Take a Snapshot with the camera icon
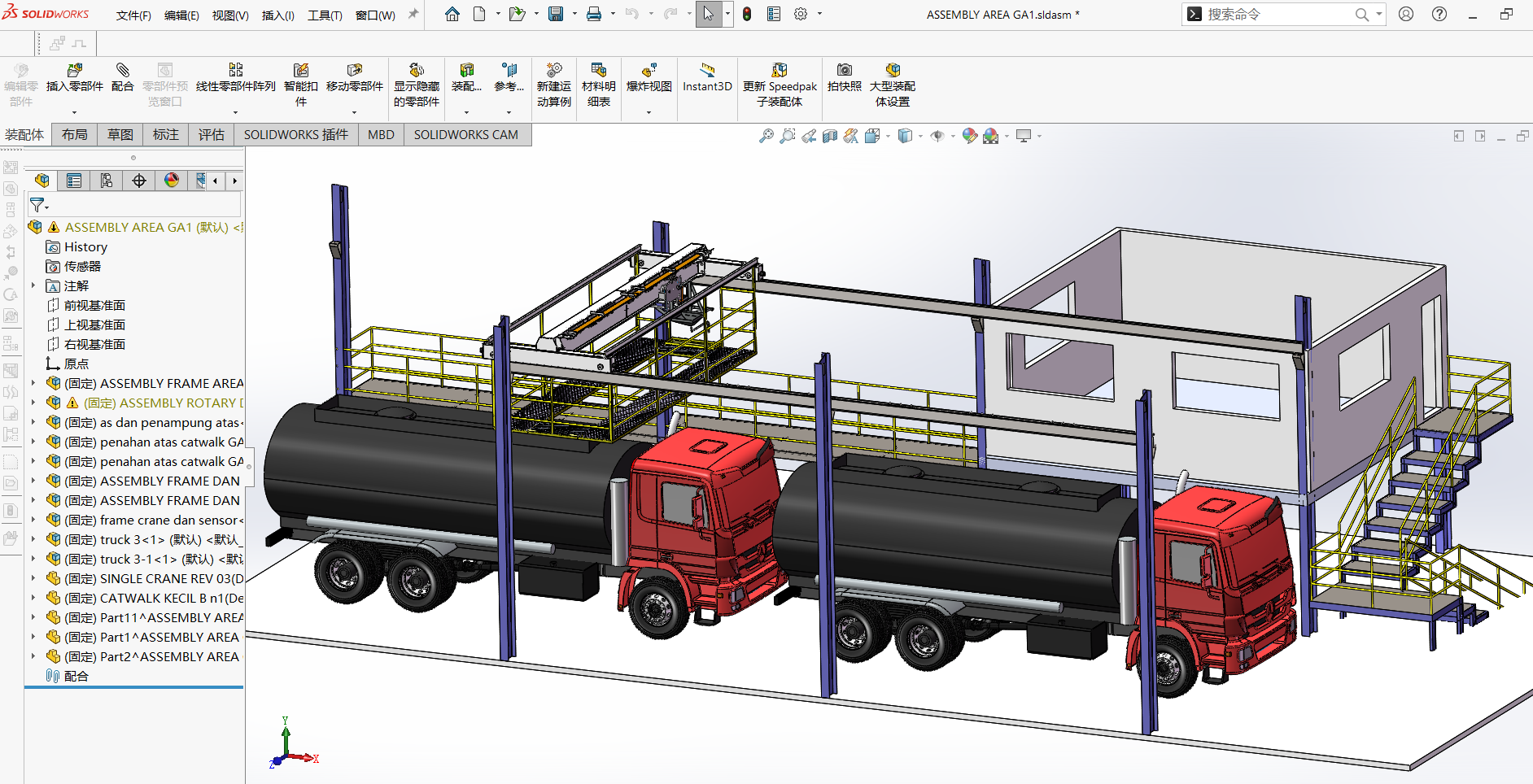Image resolution: width=1533 pixels, height=784 pixels. 845,71
